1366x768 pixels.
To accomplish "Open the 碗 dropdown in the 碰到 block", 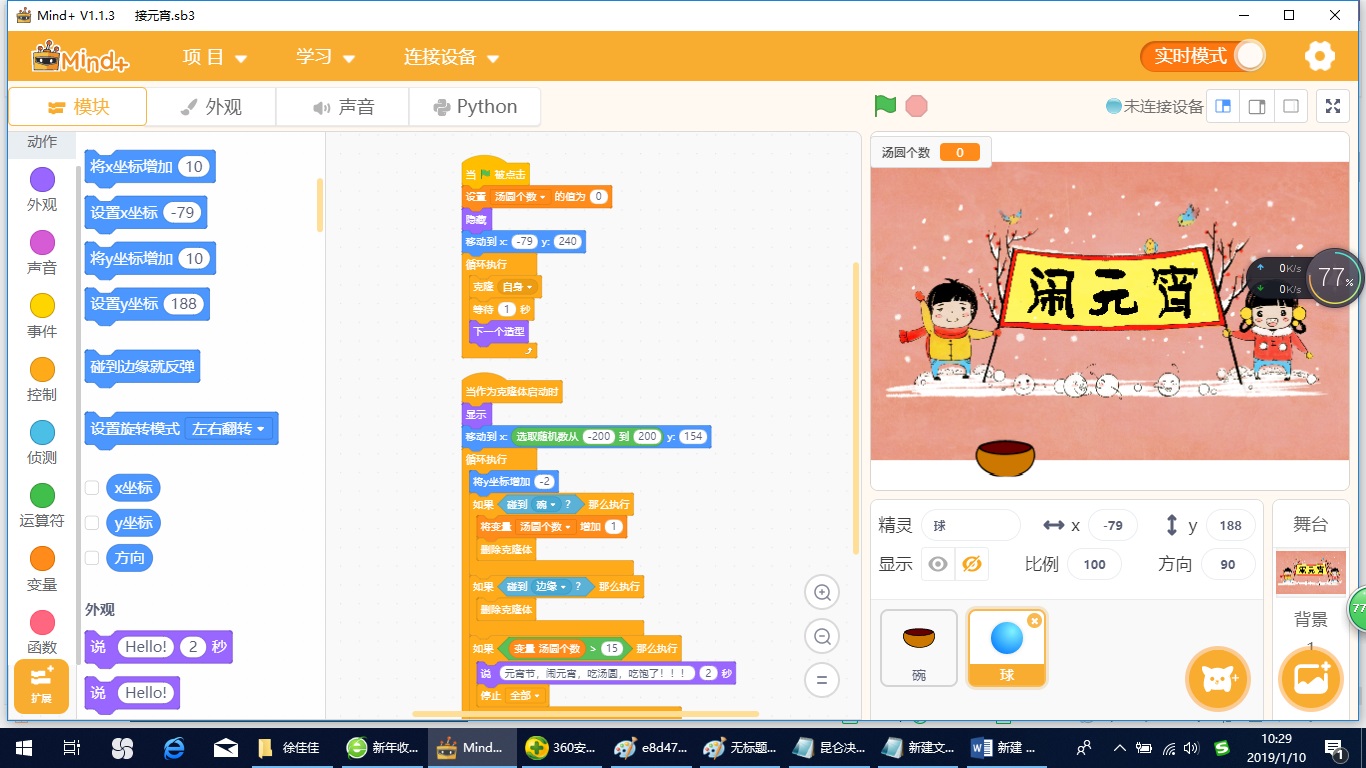I will coord(548,505).
